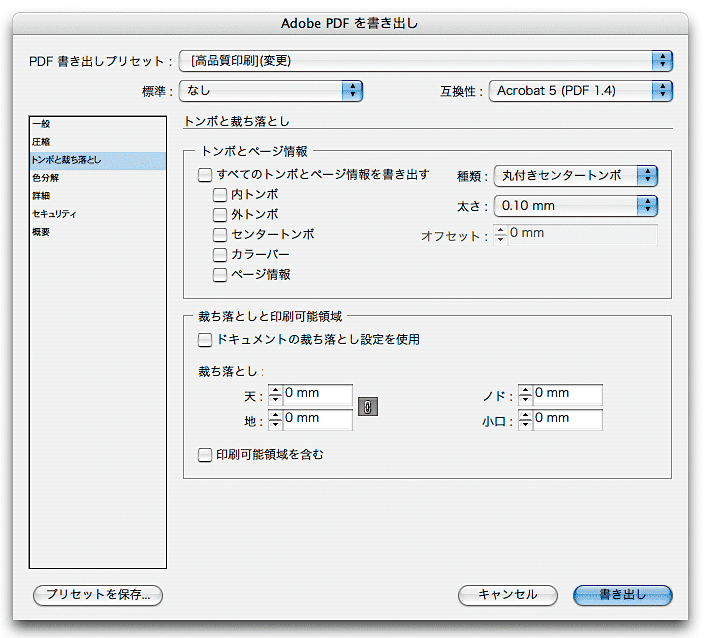The height and width of the screenshot is (638, 705).
Task: Check ドキュメントの裁ち落とし設定を使用
Action: tap(205, 340)
